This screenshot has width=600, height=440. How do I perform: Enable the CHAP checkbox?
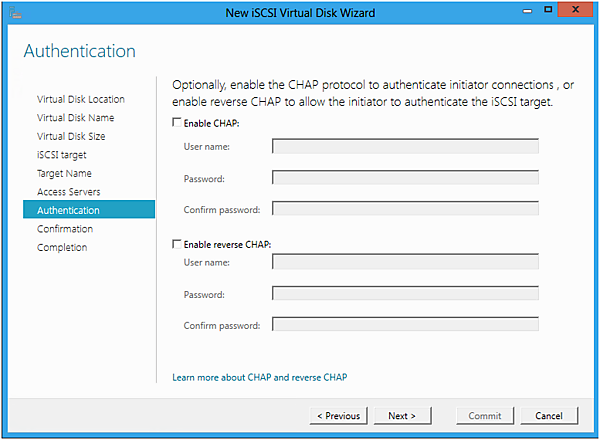[x=177, y=123]
